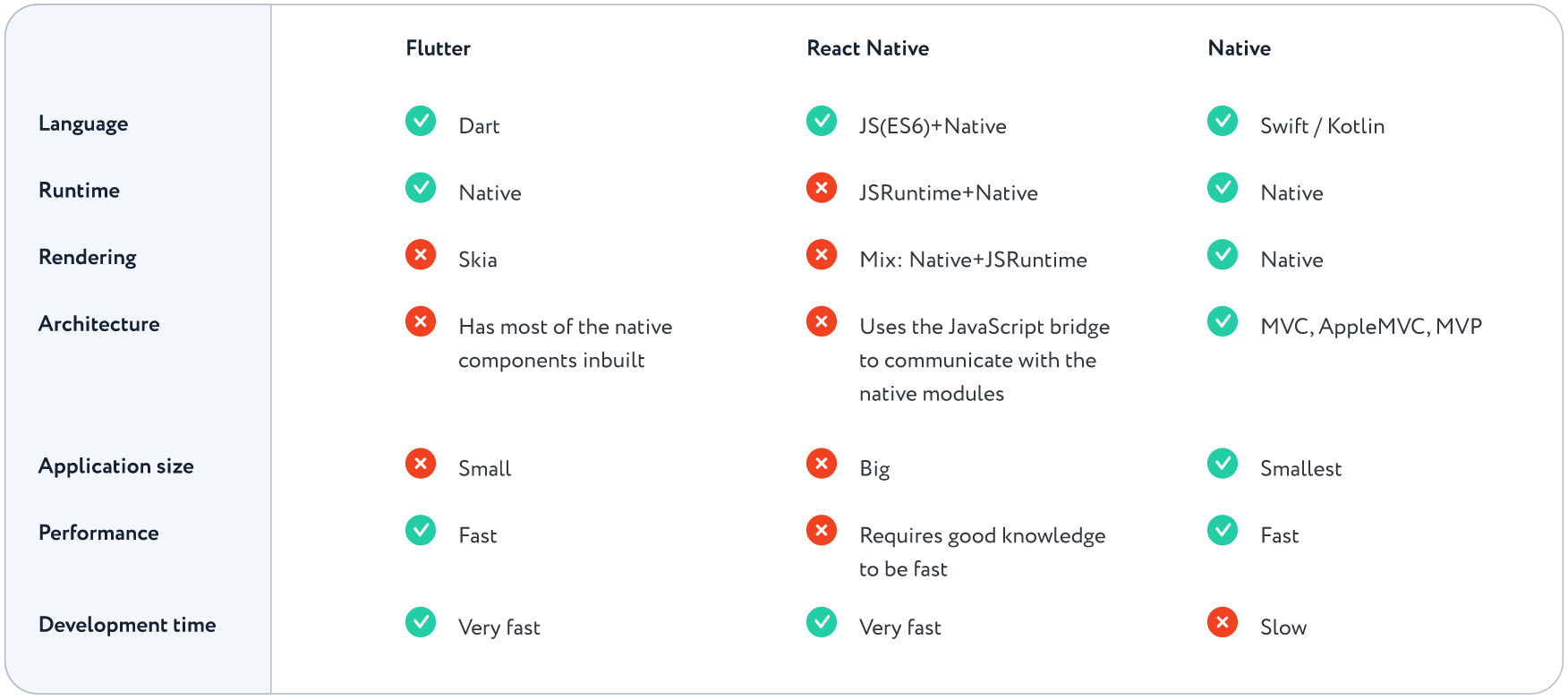Viewport: 1568px width, 700px height.
Task: Click the Application size row label
Action: pyautogui.click(x=115, y=466)
